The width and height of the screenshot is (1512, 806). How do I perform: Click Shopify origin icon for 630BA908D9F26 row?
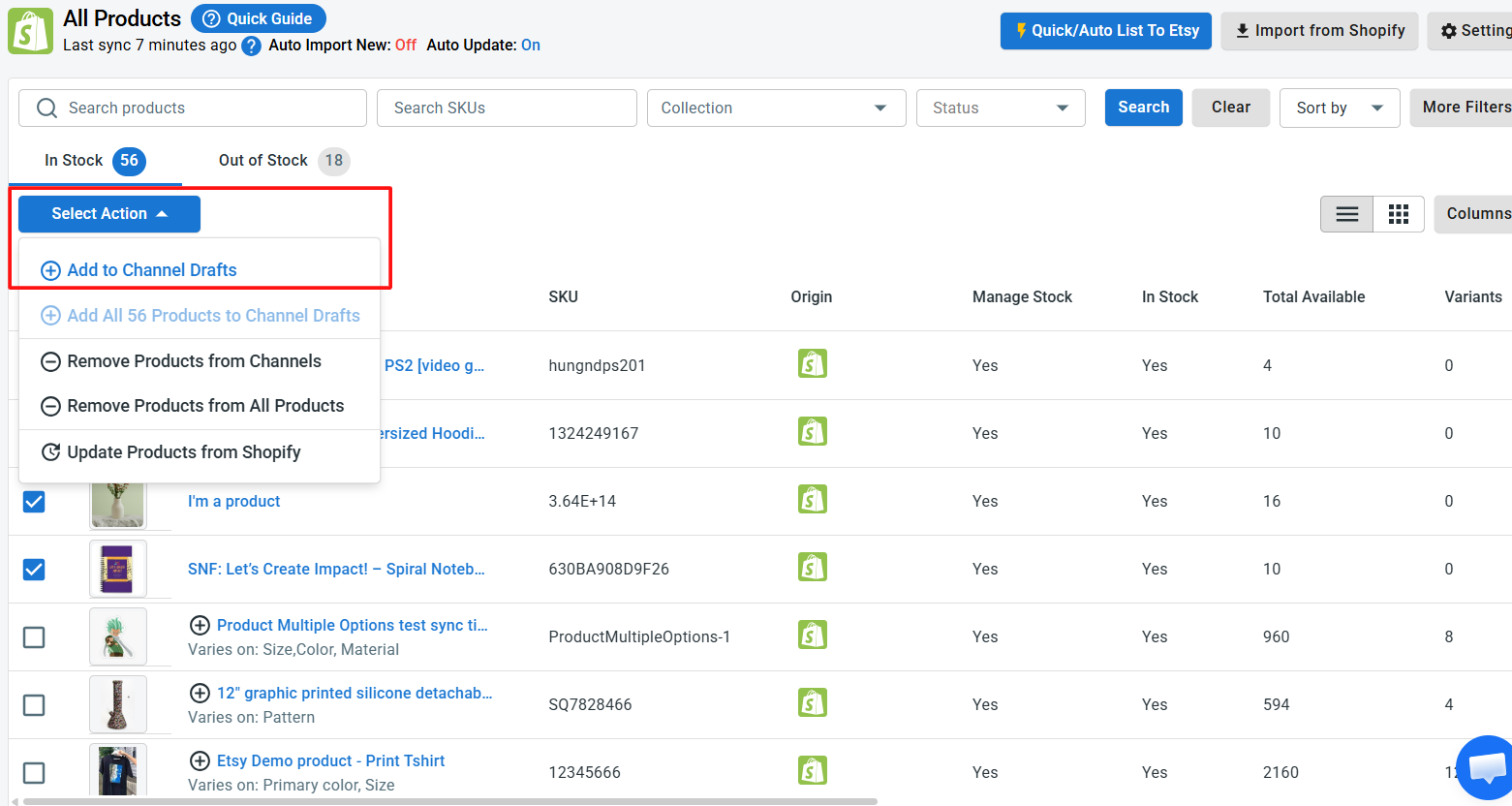(x=813, y=568)
